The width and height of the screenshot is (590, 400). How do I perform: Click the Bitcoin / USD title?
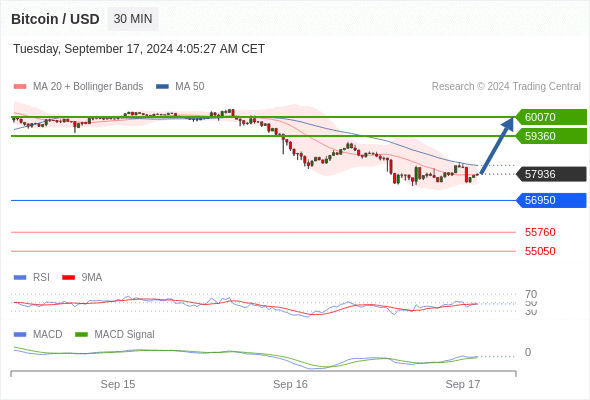pos(55,19)
